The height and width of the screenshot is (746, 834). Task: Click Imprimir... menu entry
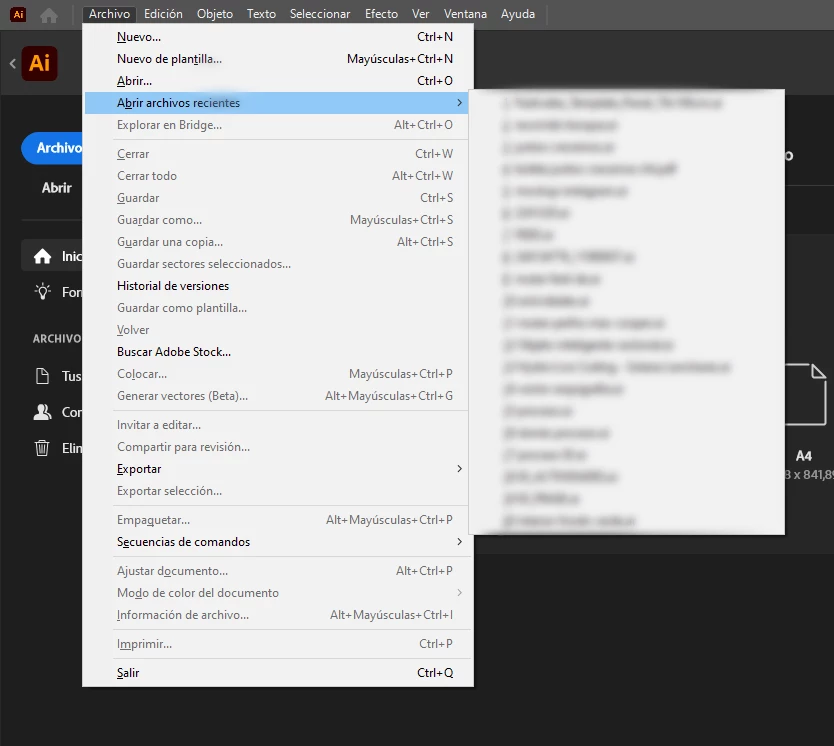(277, 644)
